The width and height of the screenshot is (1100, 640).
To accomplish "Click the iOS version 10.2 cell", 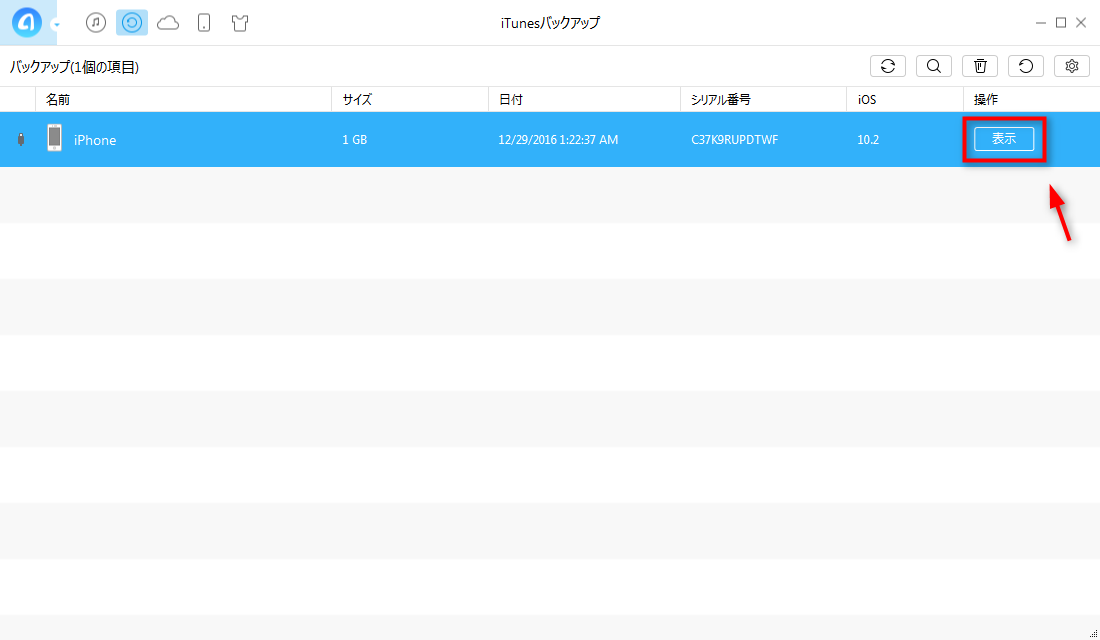I will click(868, 140).
